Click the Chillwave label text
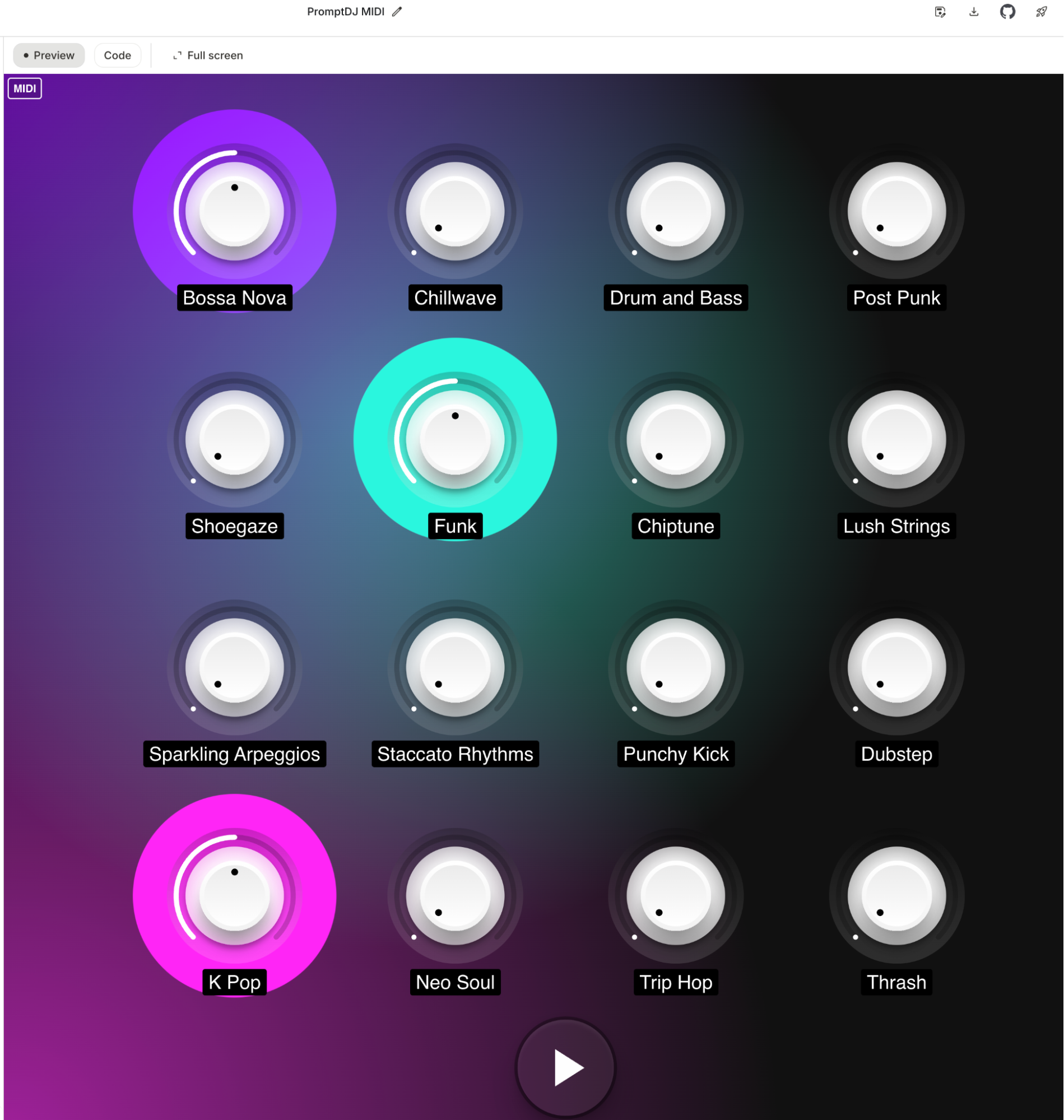 point(455,298)
